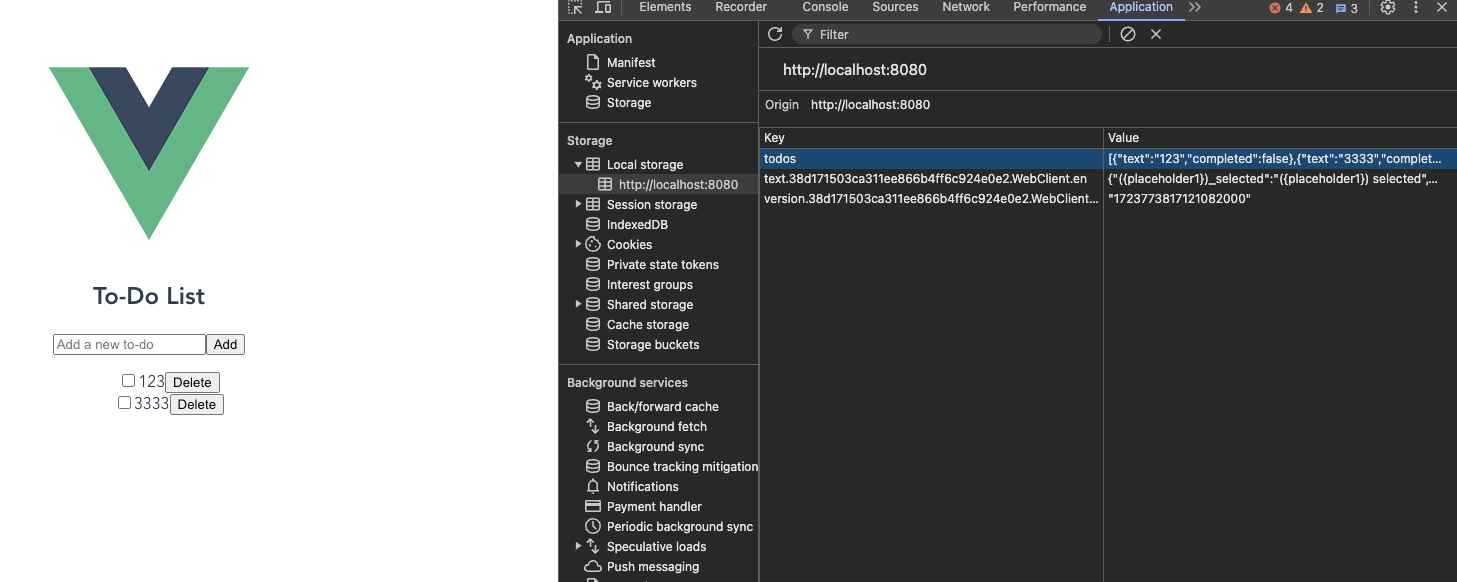The width and height of the screenshot is (1457, 582).
Task: Click the blue issues count badge
Action: click(1347, 8)
